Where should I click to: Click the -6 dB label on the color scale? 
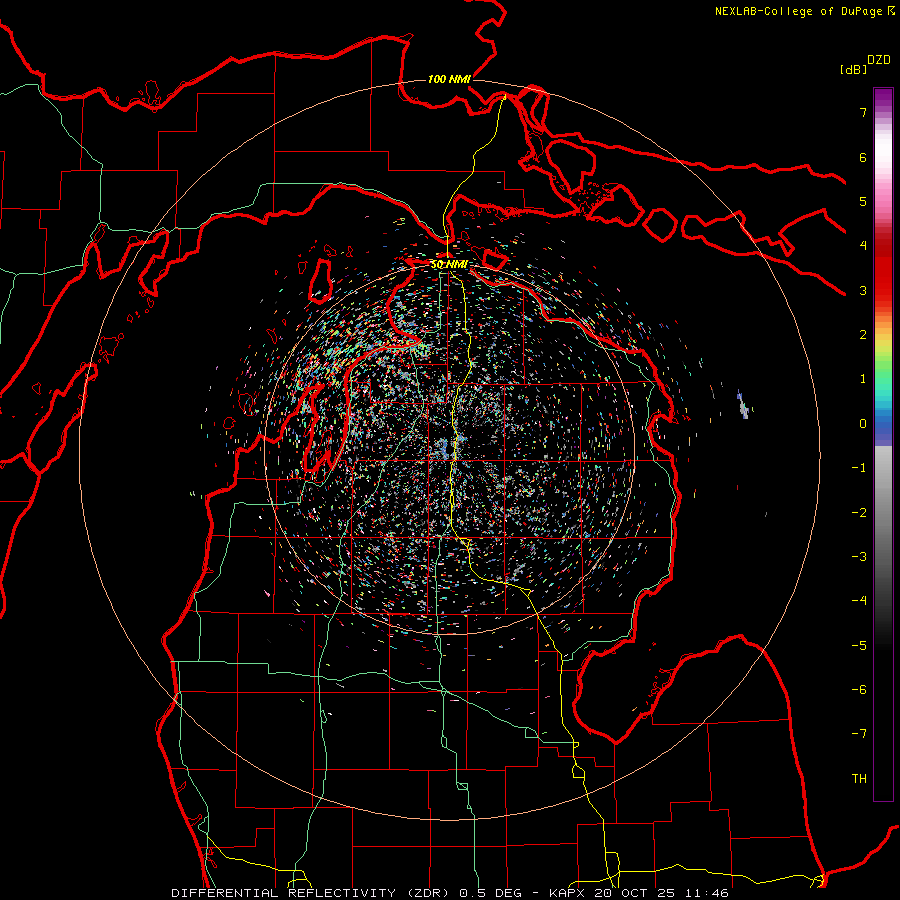click(x=859, y=690)
